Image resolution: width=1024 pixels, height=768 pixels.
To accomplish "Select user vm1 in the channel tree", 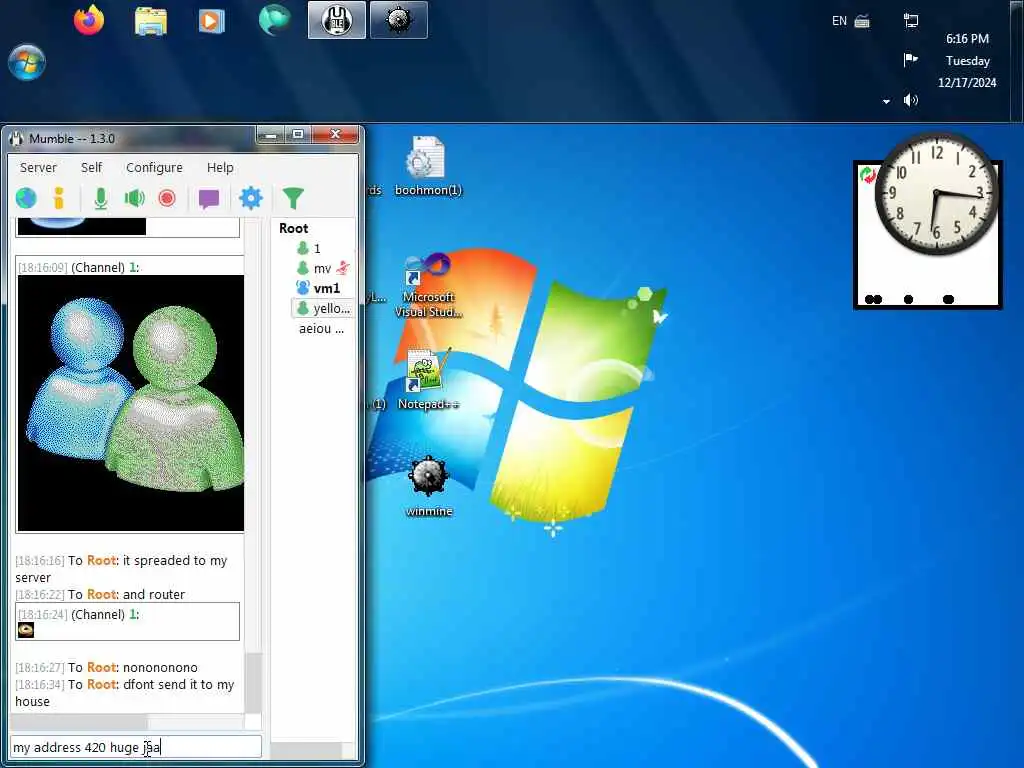I will 327,288.
